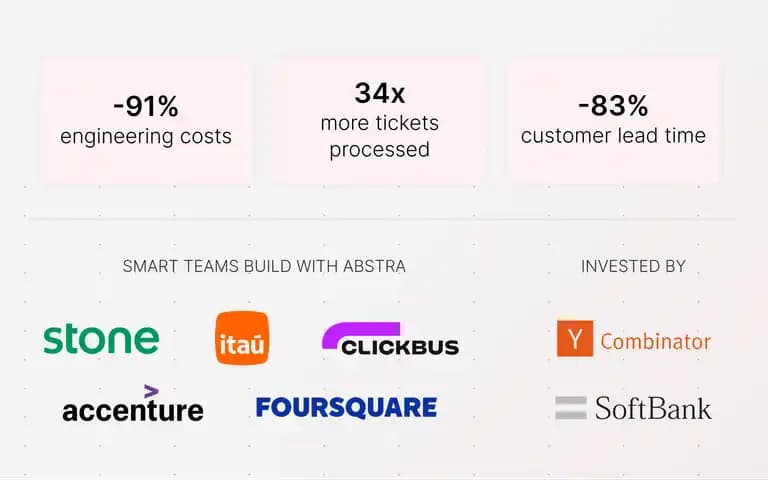The image size is (768, 480).
Task: Click the SoftBank gray bars icon
Action: pos(571,408)
